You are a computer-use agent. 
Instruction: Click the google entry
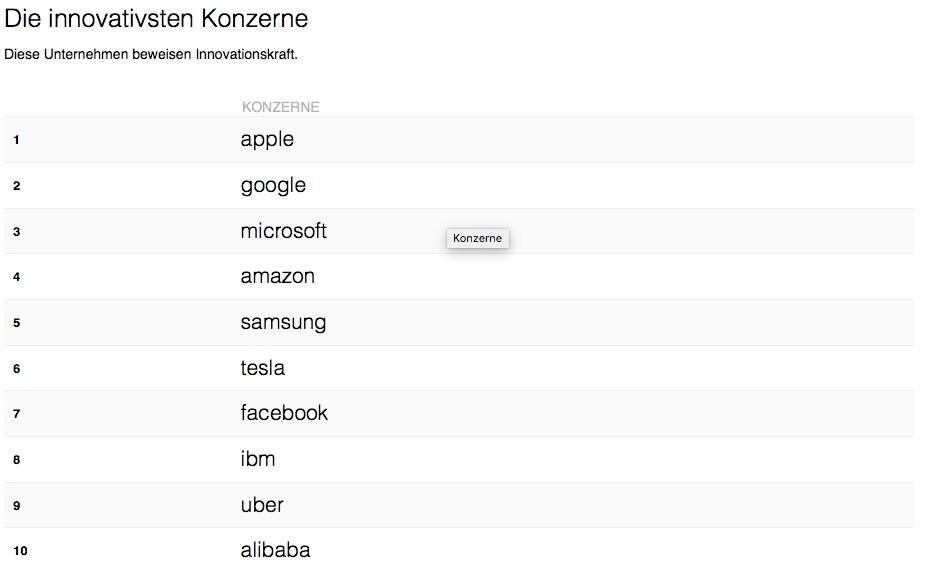point(273,185)
